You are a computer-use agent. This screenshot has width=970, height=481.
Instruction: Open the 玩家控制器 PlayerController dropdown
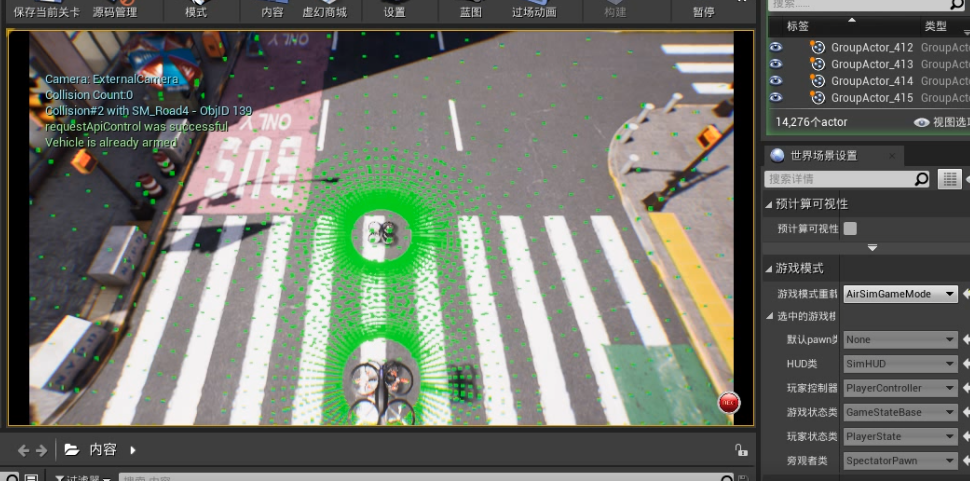901,388
